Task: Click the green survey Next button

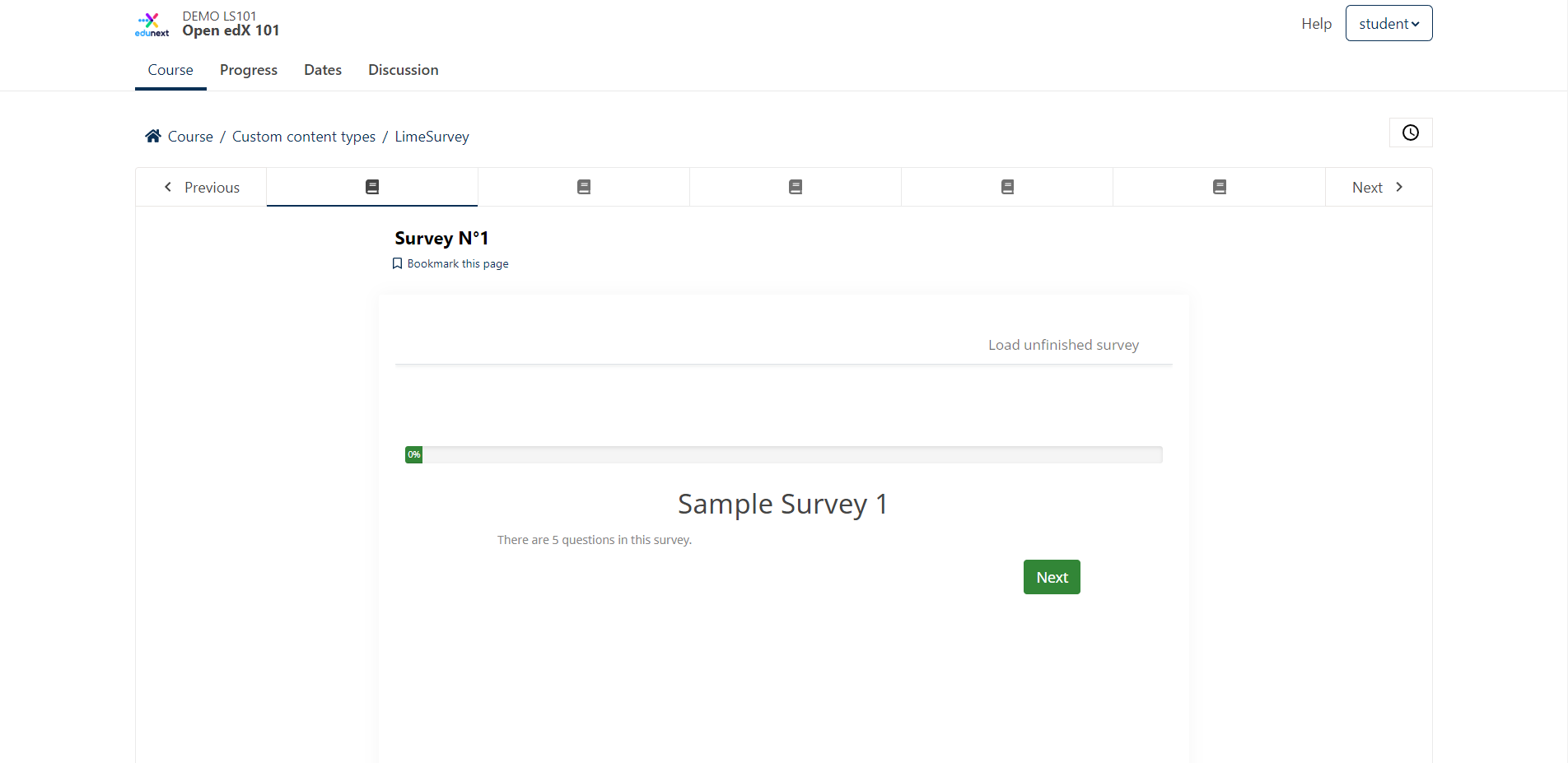Action: point(1052,577)
